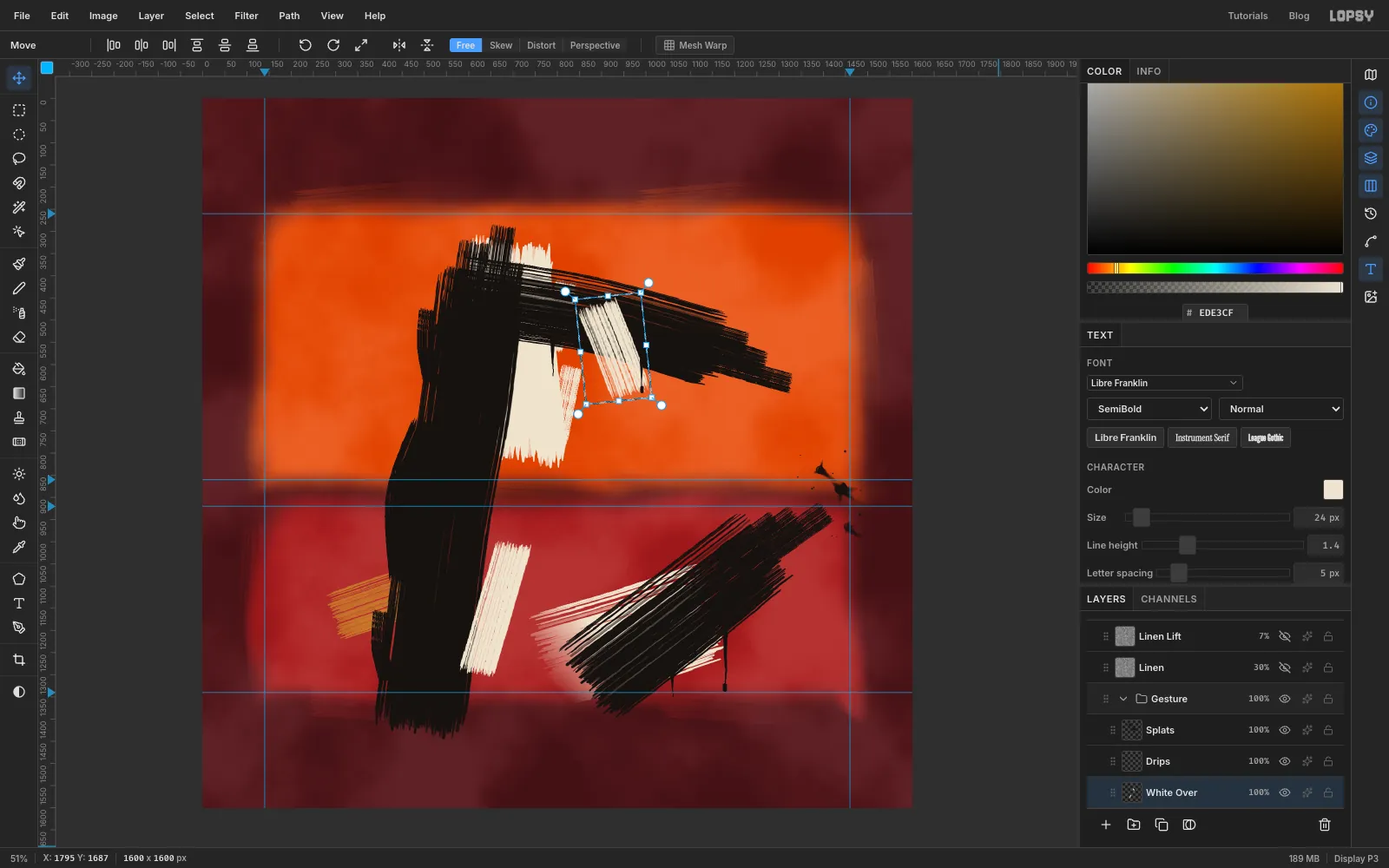Select the eyedropper tool

19,547
